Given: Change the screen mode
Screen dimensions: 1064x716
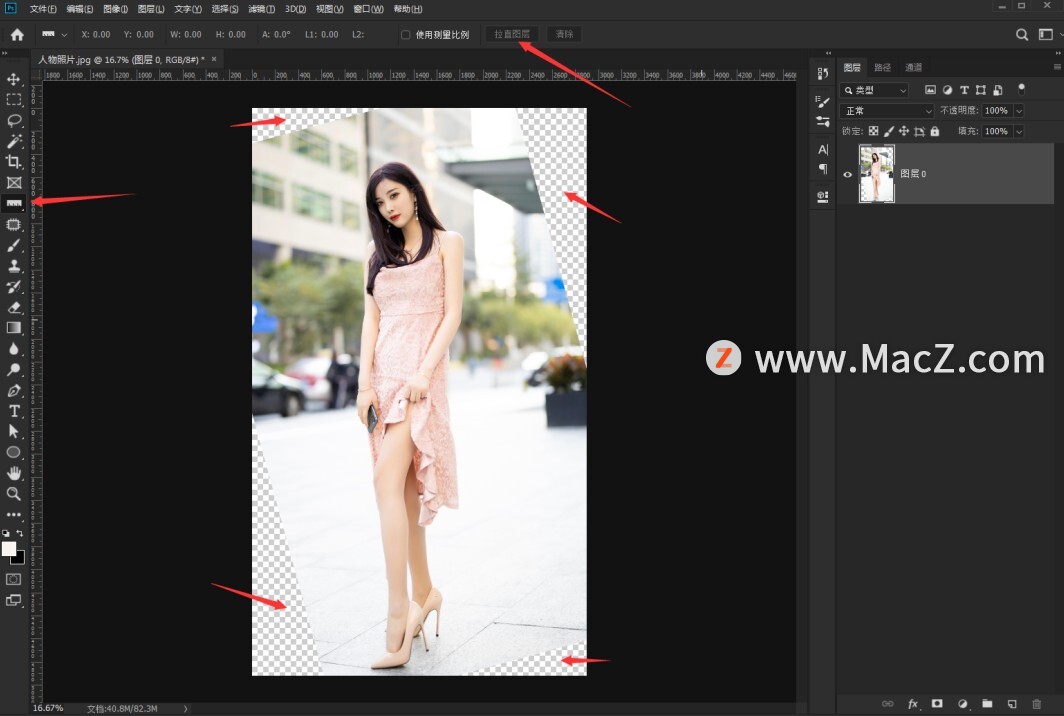Looking at the screenshot, I should point(14,600).
